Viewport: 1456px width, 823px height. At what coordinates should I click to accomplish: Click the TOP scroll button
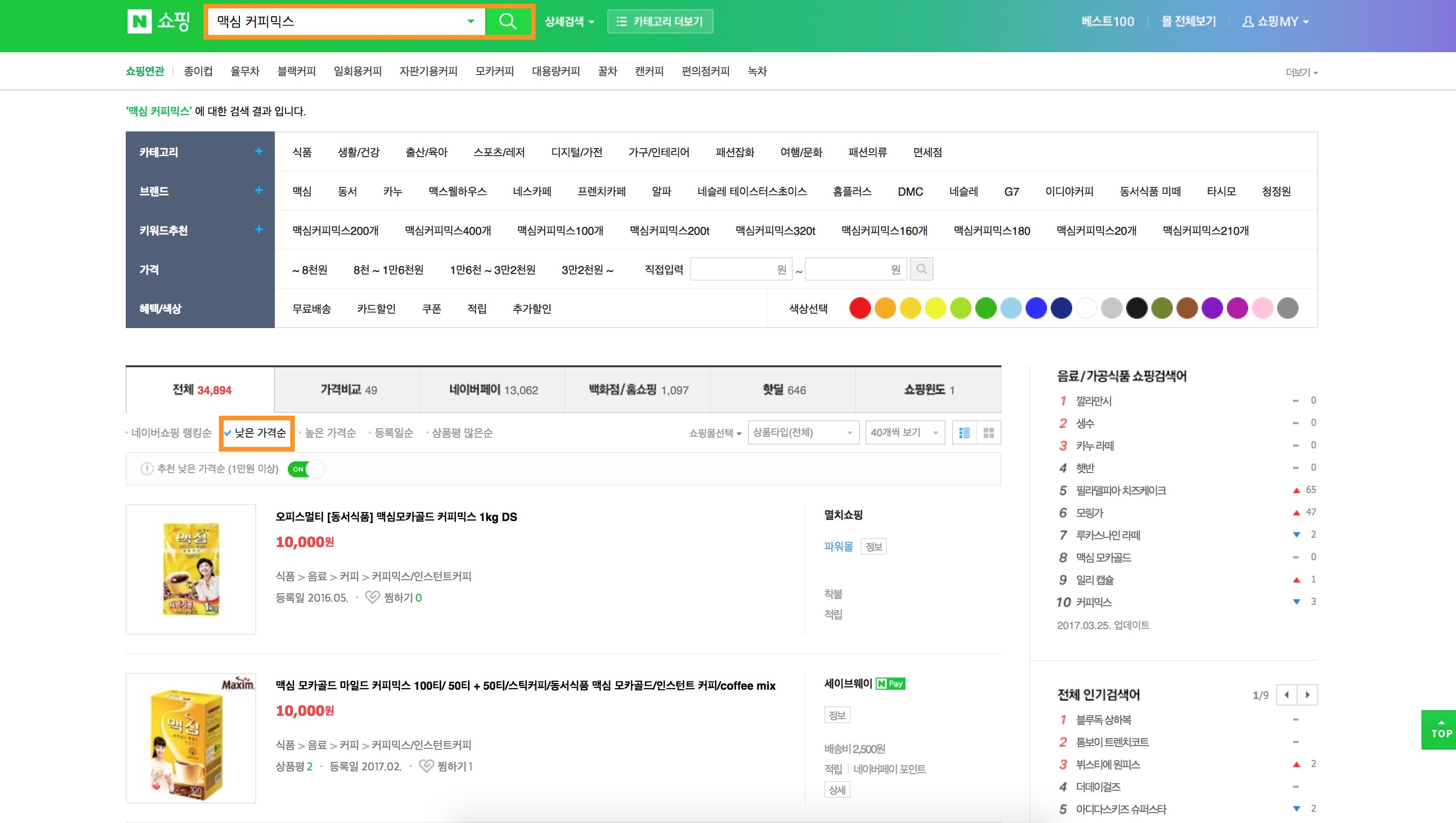click(x=1440, y=730)
